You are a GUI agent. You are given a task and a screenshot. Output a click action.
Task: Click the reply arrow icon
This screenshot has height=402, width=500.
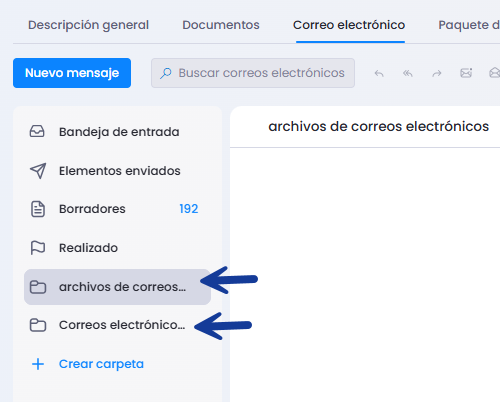pyautogui.click(x=379, y=73)
